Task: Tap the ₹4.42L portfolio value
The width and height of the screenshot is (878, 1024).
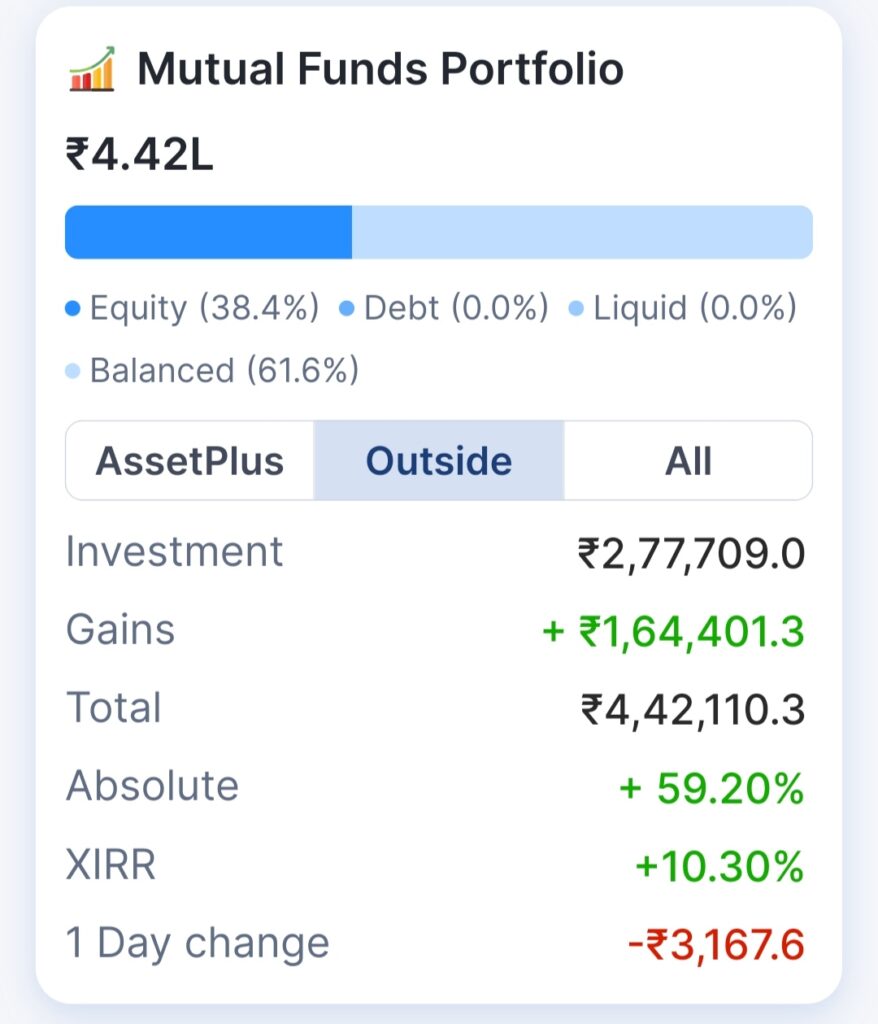Action: click(139, 155)
